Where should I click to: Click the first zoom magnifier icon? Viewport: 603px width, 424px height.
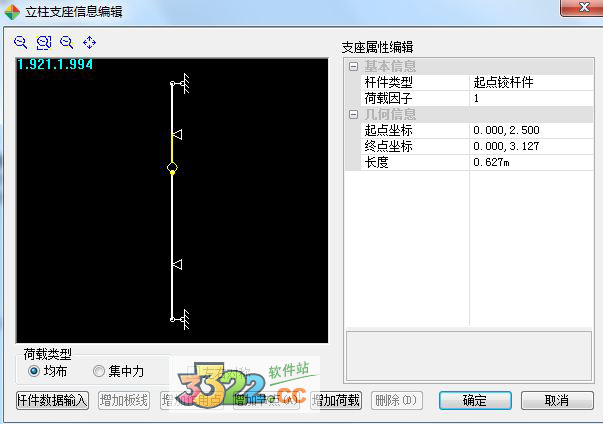coord(20,42)
